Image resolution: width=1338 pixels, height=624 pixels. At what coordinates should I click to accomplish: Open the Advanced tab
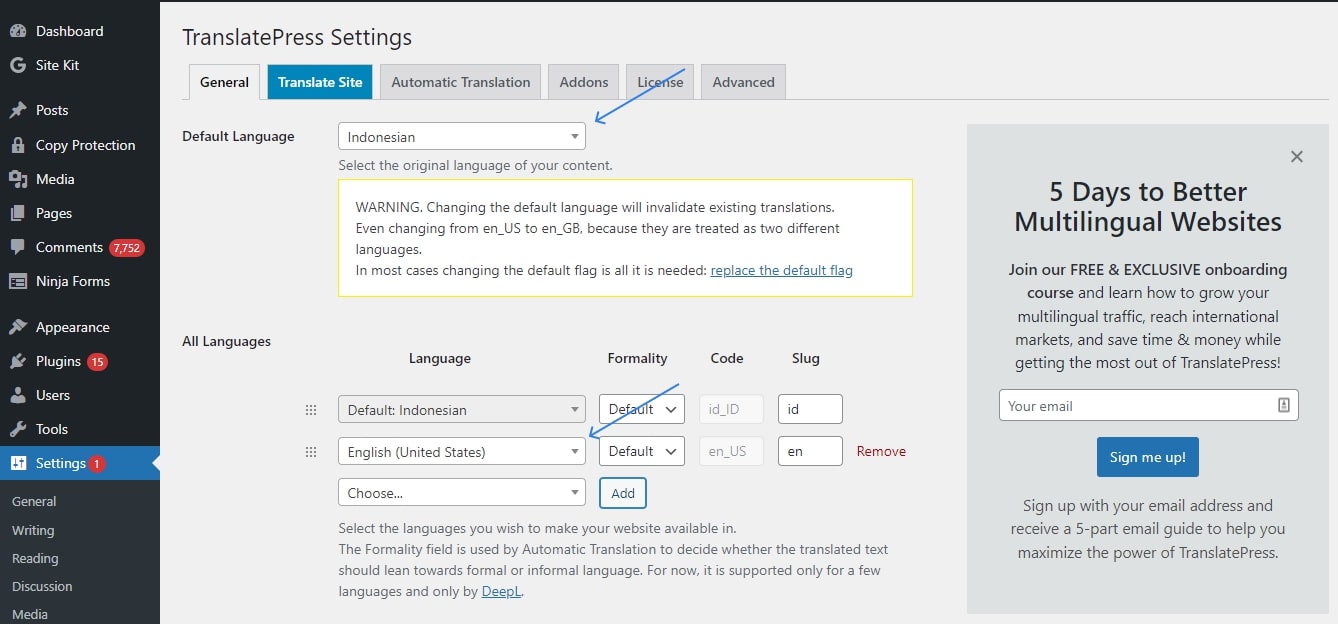coord(743,82)
